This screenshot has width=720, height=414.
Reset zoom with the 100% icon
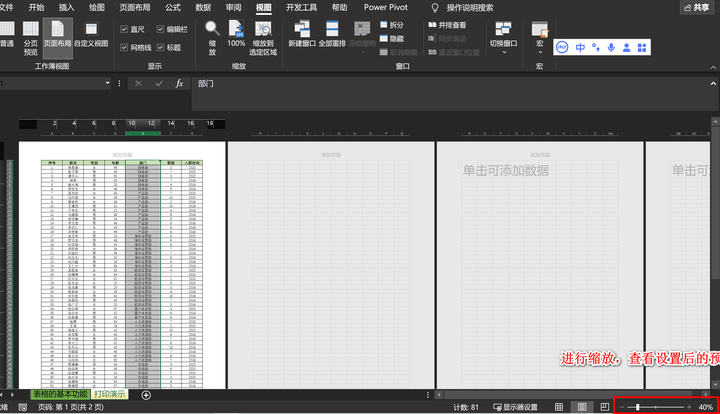point(236,34)
